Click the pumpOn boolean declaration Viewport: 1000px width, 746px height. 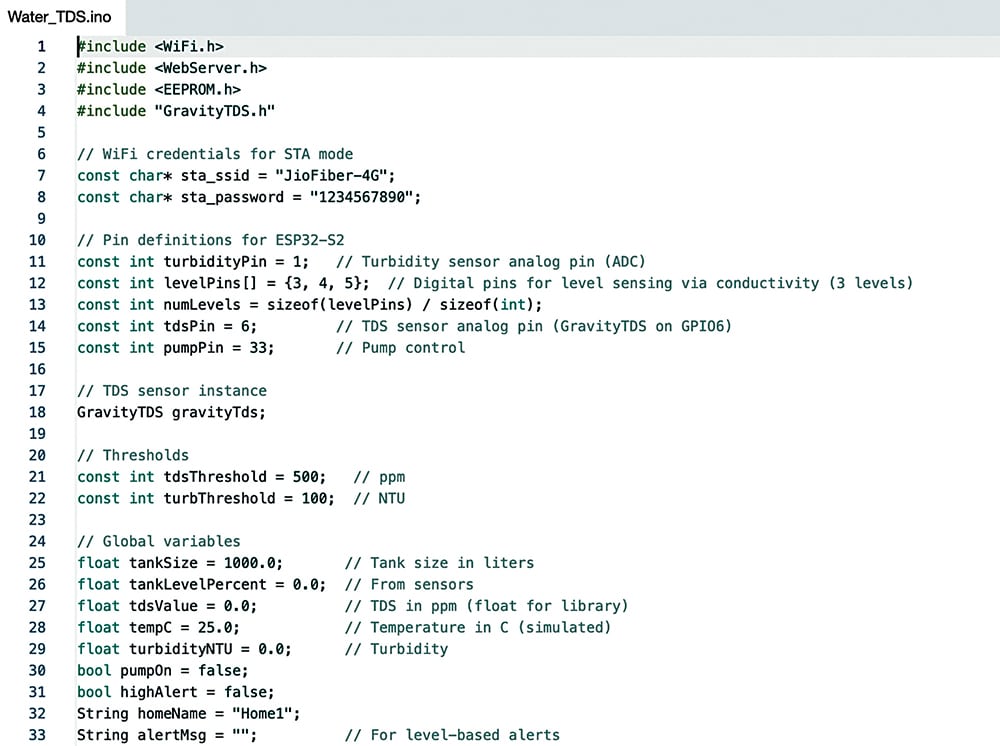150,670
